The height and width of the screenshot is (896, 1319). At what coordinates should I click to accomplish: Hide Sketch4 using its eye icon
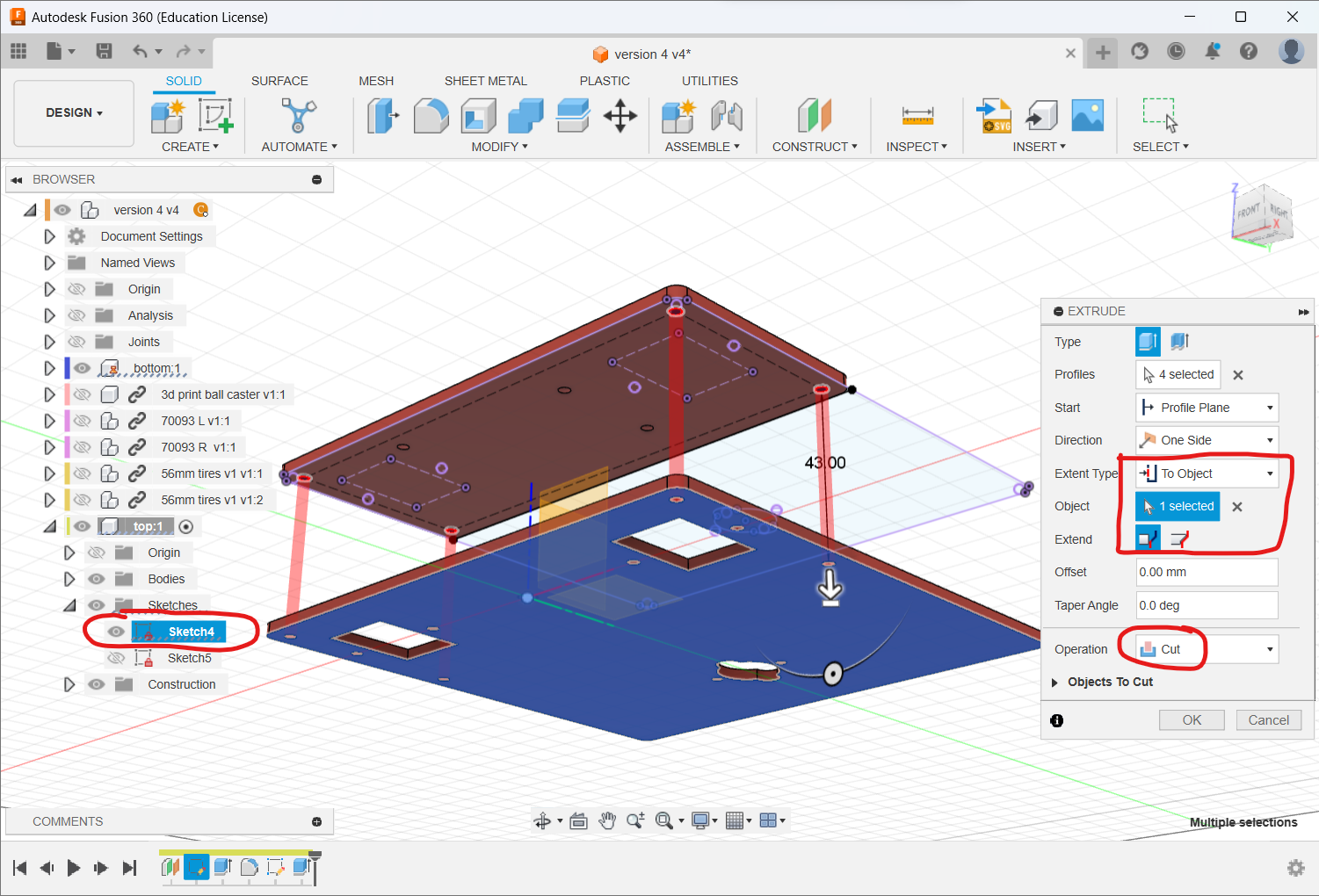click(x=116, y=632)
